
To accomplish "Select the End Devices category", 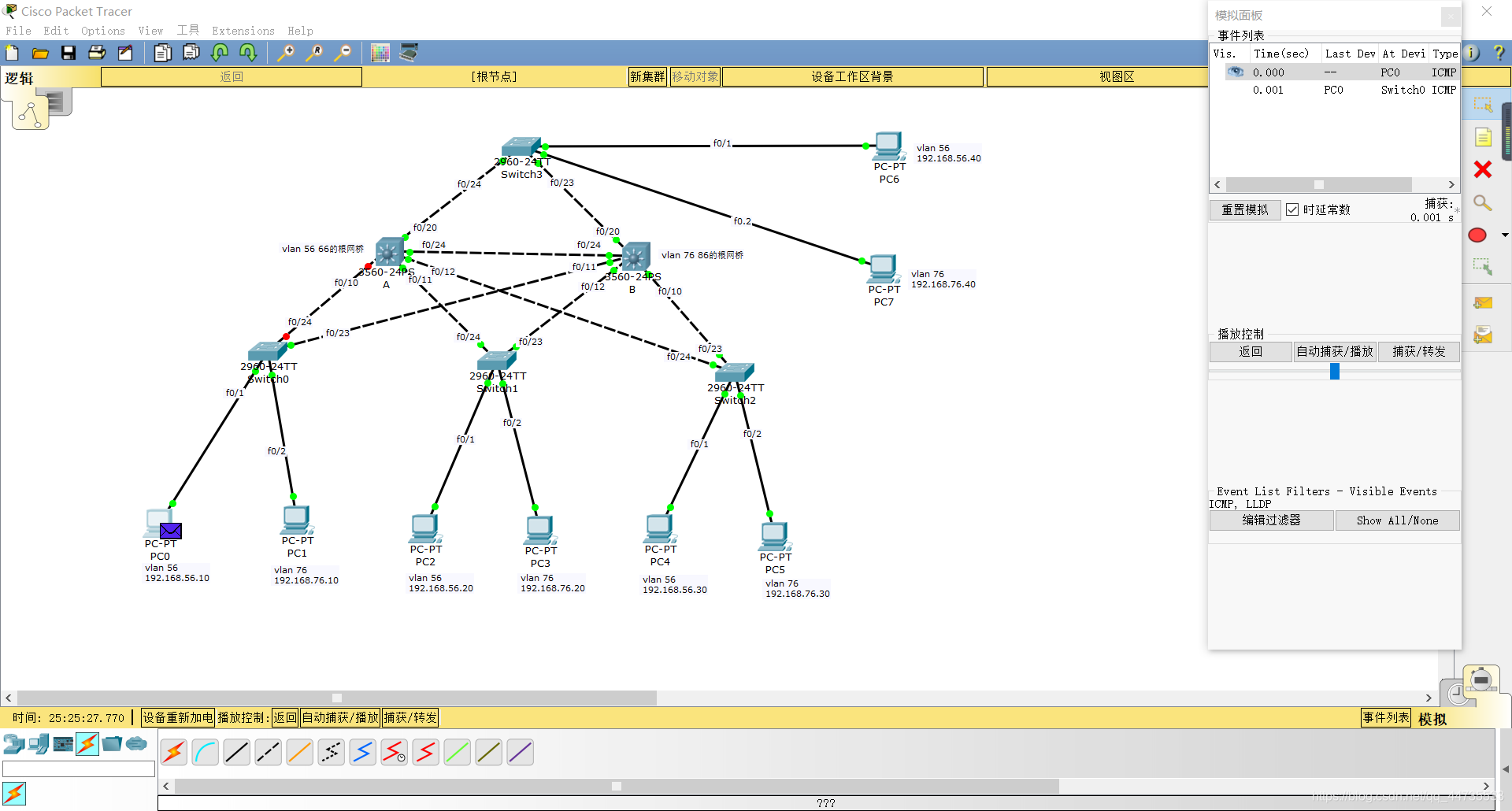I will click(x=39, y=743).
